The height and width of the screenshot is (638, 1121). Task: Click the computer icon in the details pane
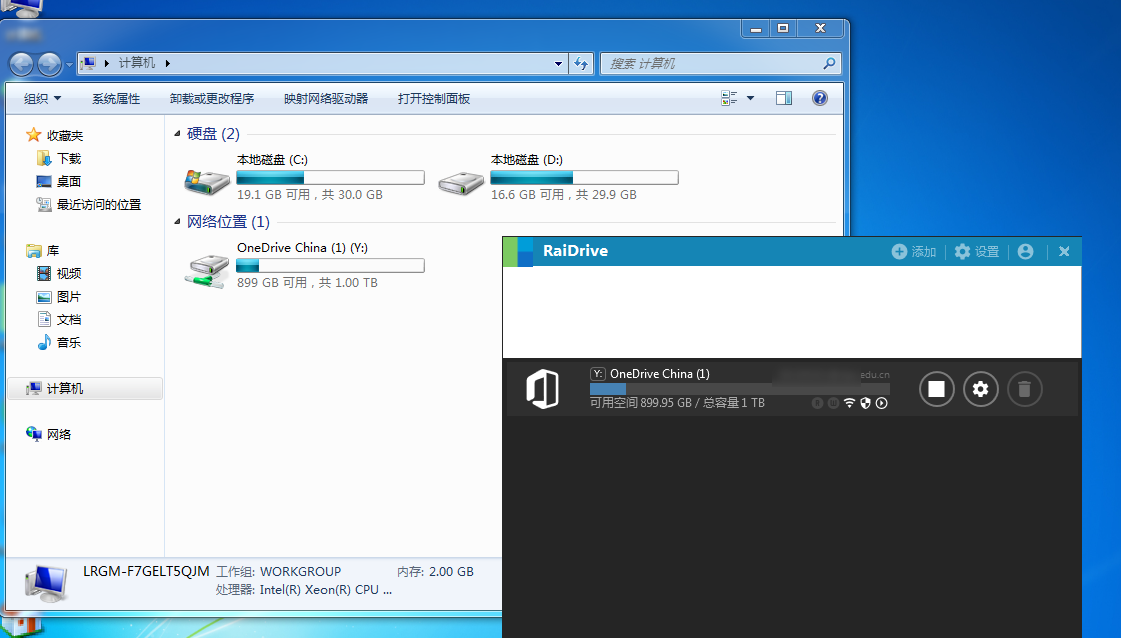click(x=46, y=582)
